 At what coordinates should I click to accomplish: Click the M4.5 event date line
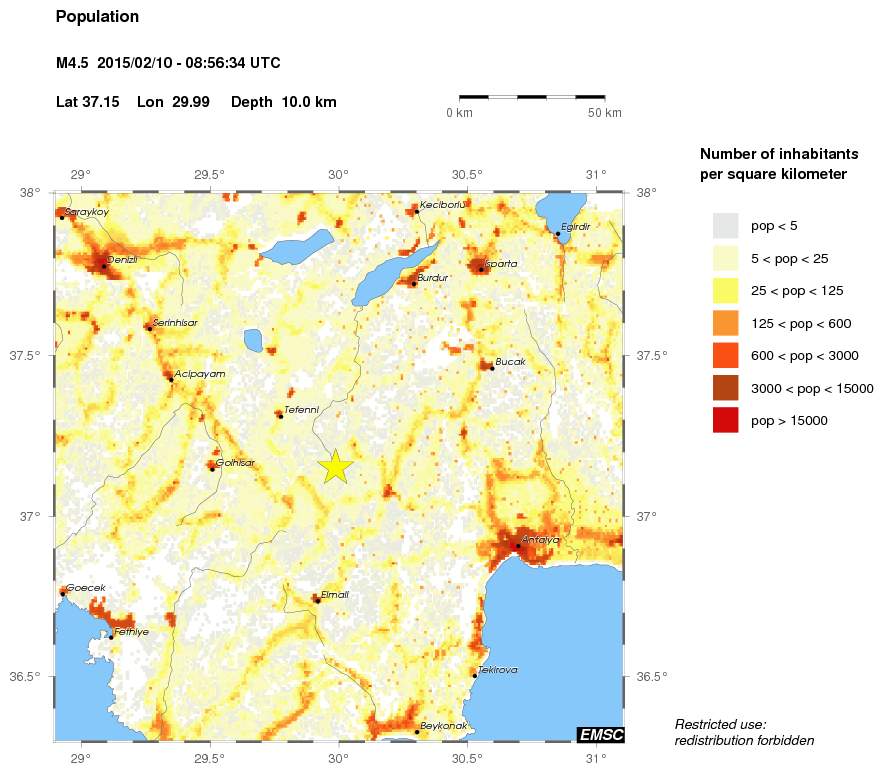[x=168, y=63]
